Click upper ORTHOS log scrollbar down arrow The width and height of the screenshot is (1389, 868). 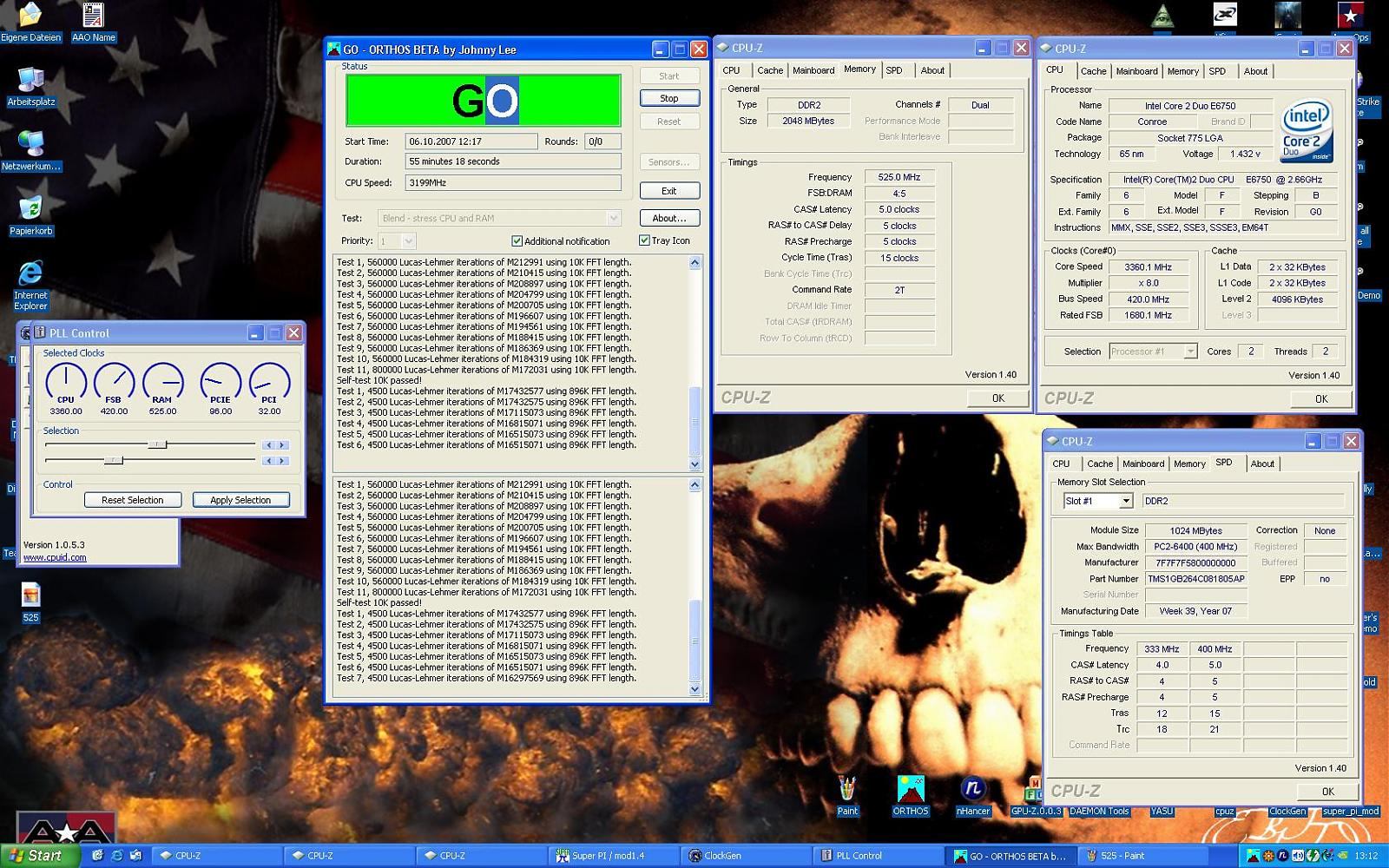694,464
